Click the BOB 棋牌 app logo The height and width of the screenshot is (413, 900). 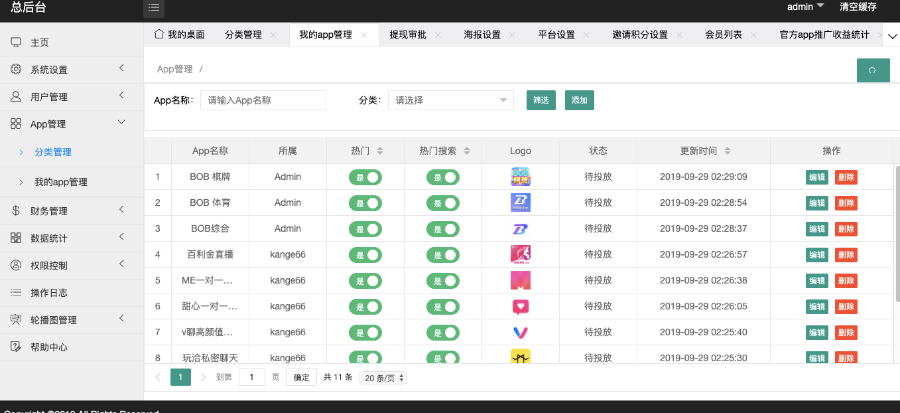click(x=520, y=177)
